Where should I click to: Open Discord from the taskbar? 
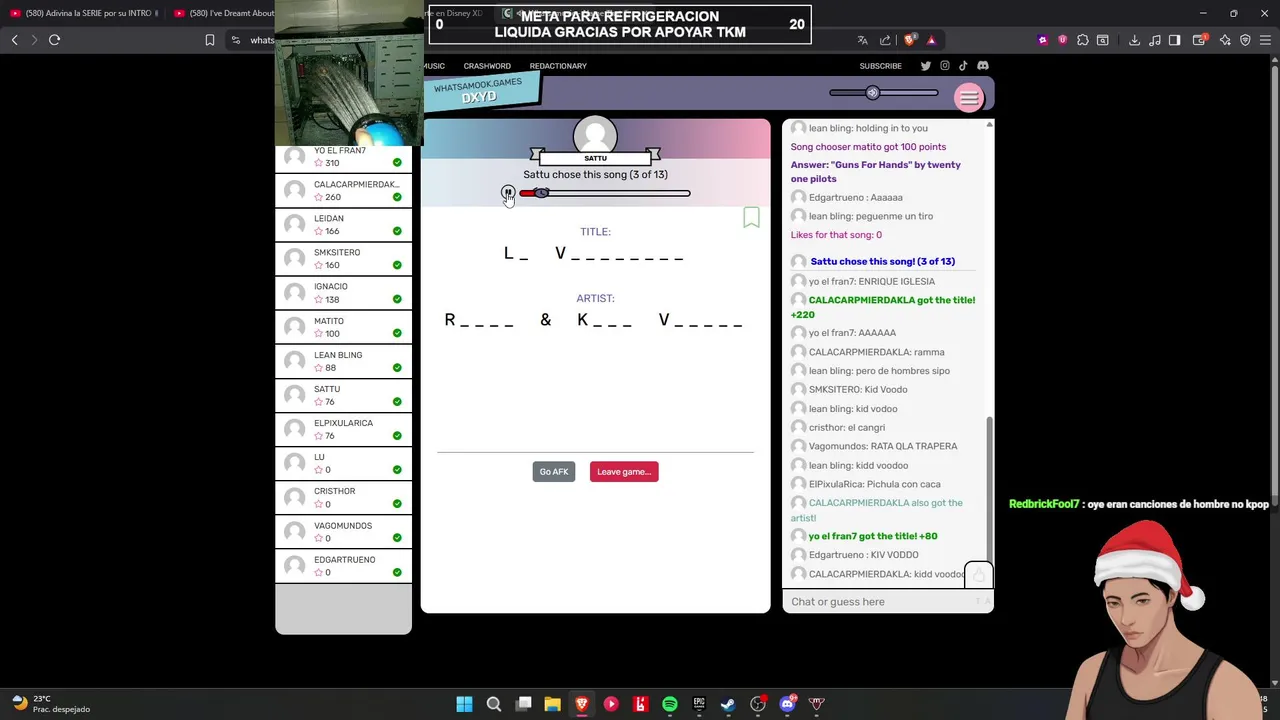click(x=787, y=704)
